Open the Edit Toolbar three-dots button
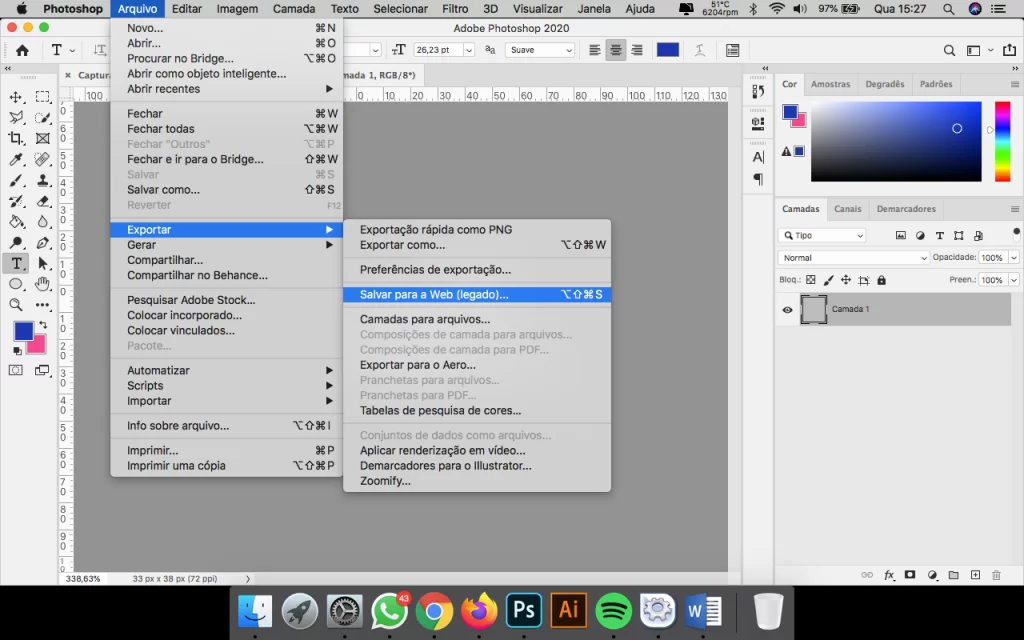The width and height of the screenshot is (1024, 640). pos(42,305)
